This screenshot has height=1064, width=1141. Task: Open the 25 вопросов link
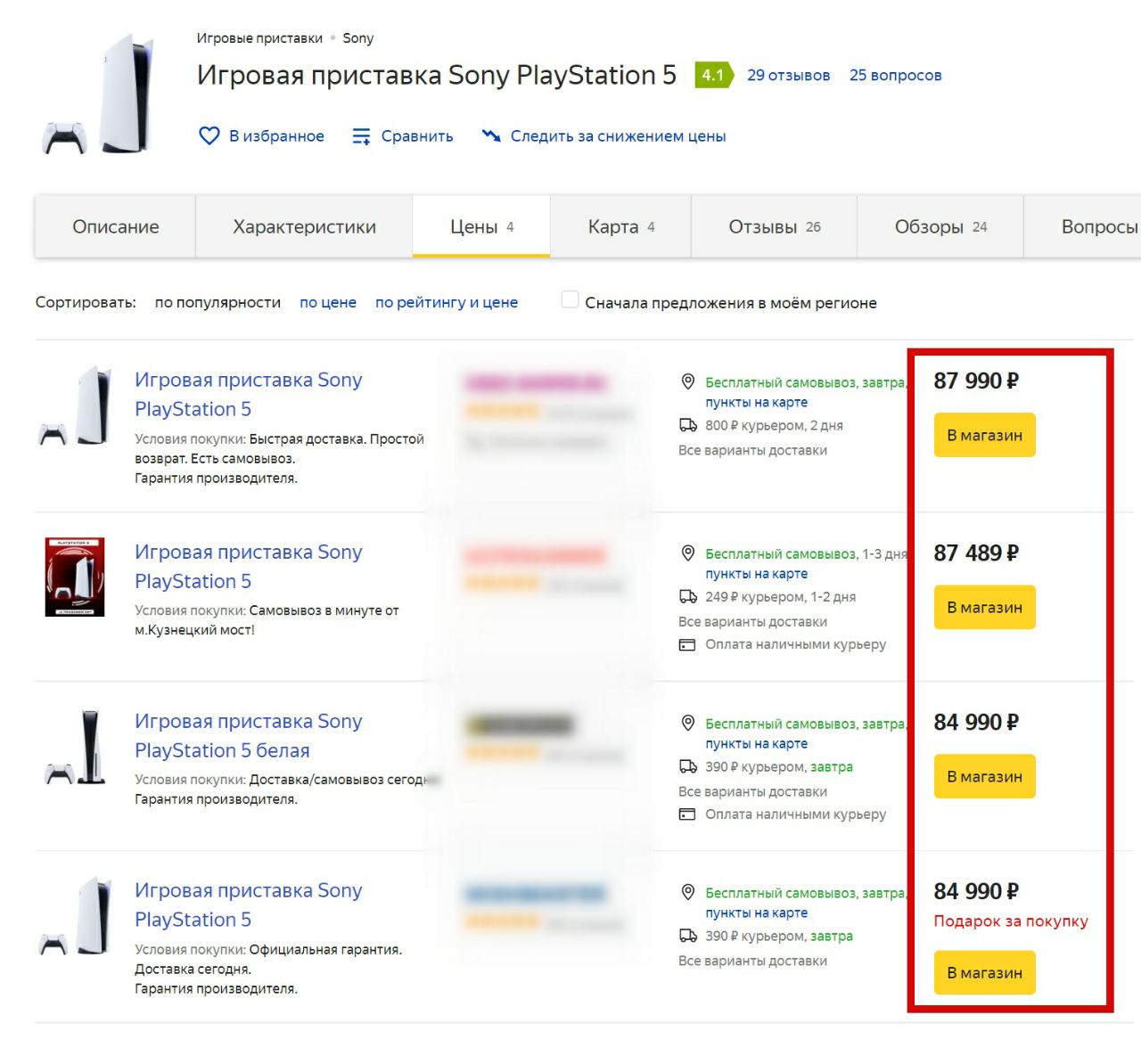[x=895, y=75]
